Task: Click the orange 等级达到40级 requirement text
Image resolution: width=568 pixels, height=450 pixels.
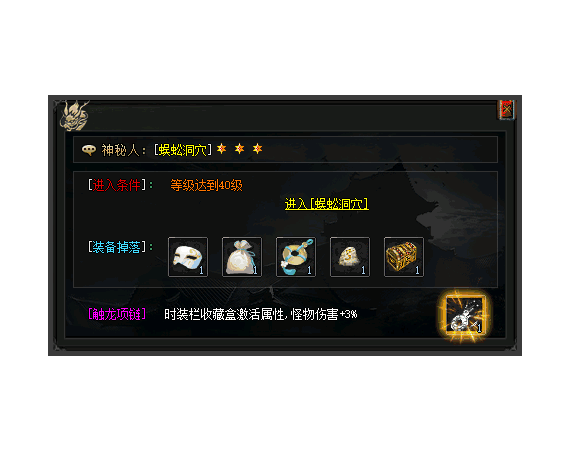Action: [206, 186]
